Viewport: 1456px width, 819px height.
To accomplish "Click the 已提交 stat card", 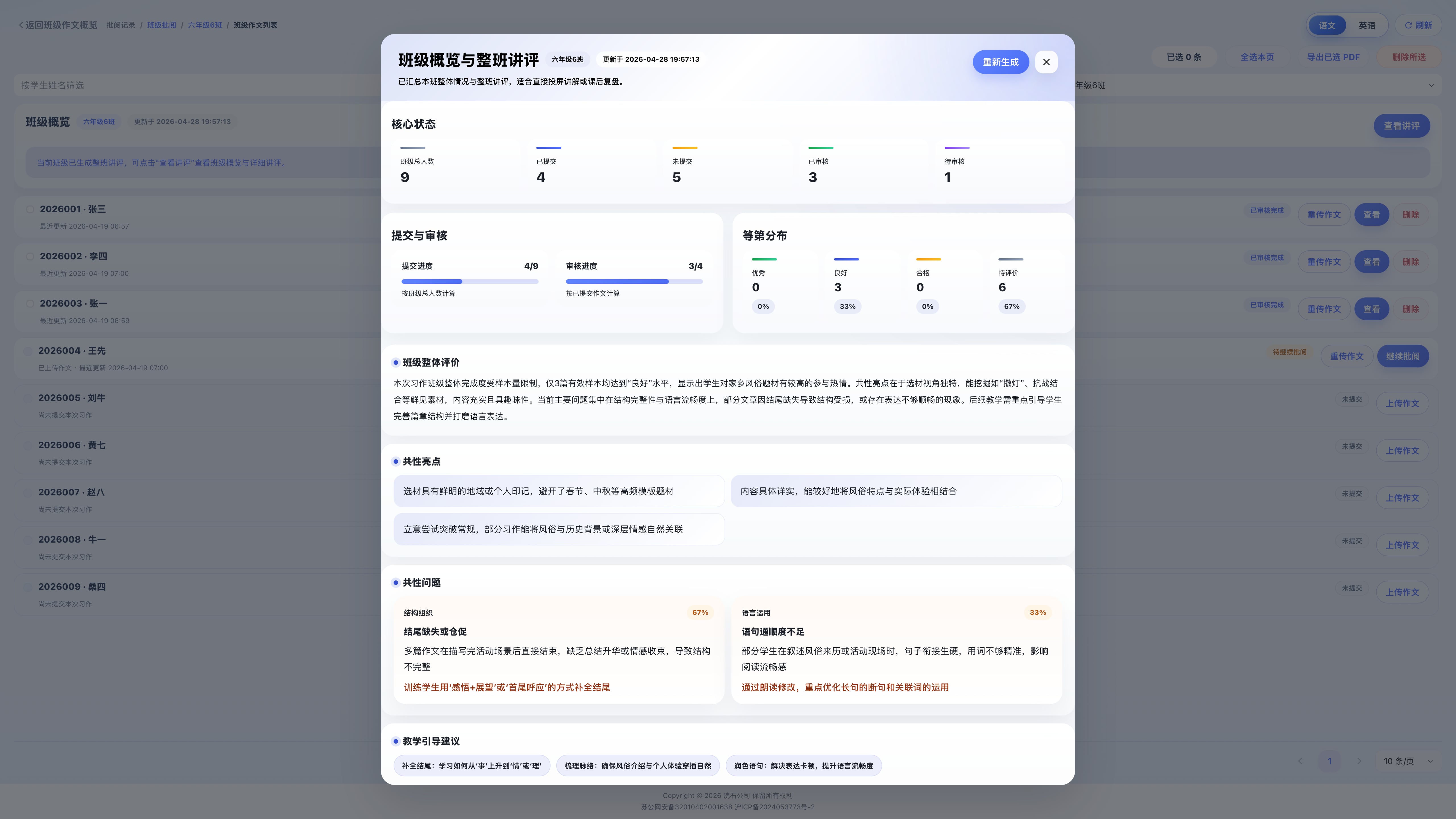I will click(x=591, y=166).
